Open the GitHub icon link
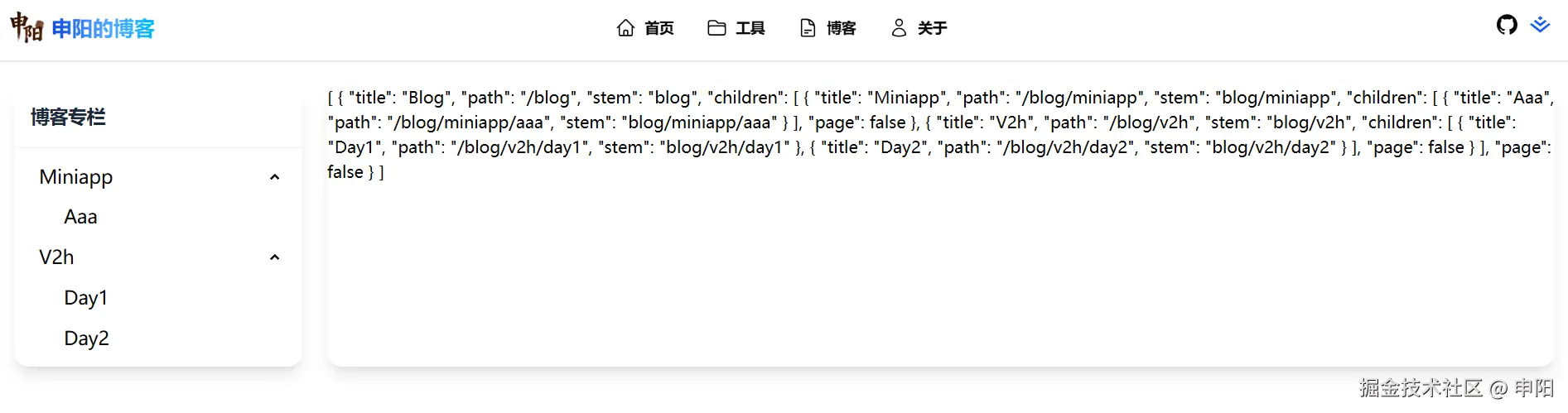This screenshot has width=1568, height=413. 1507,25
